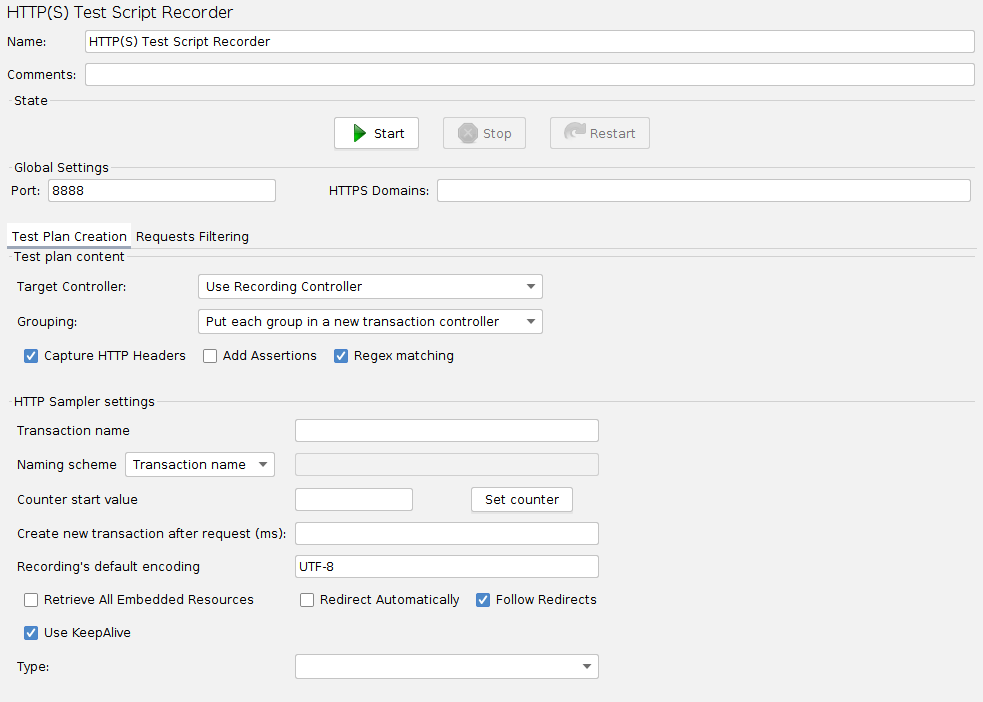Enable the Add Assertions checkbox
The height and width of the screenshot is (702, 983).
210,356
